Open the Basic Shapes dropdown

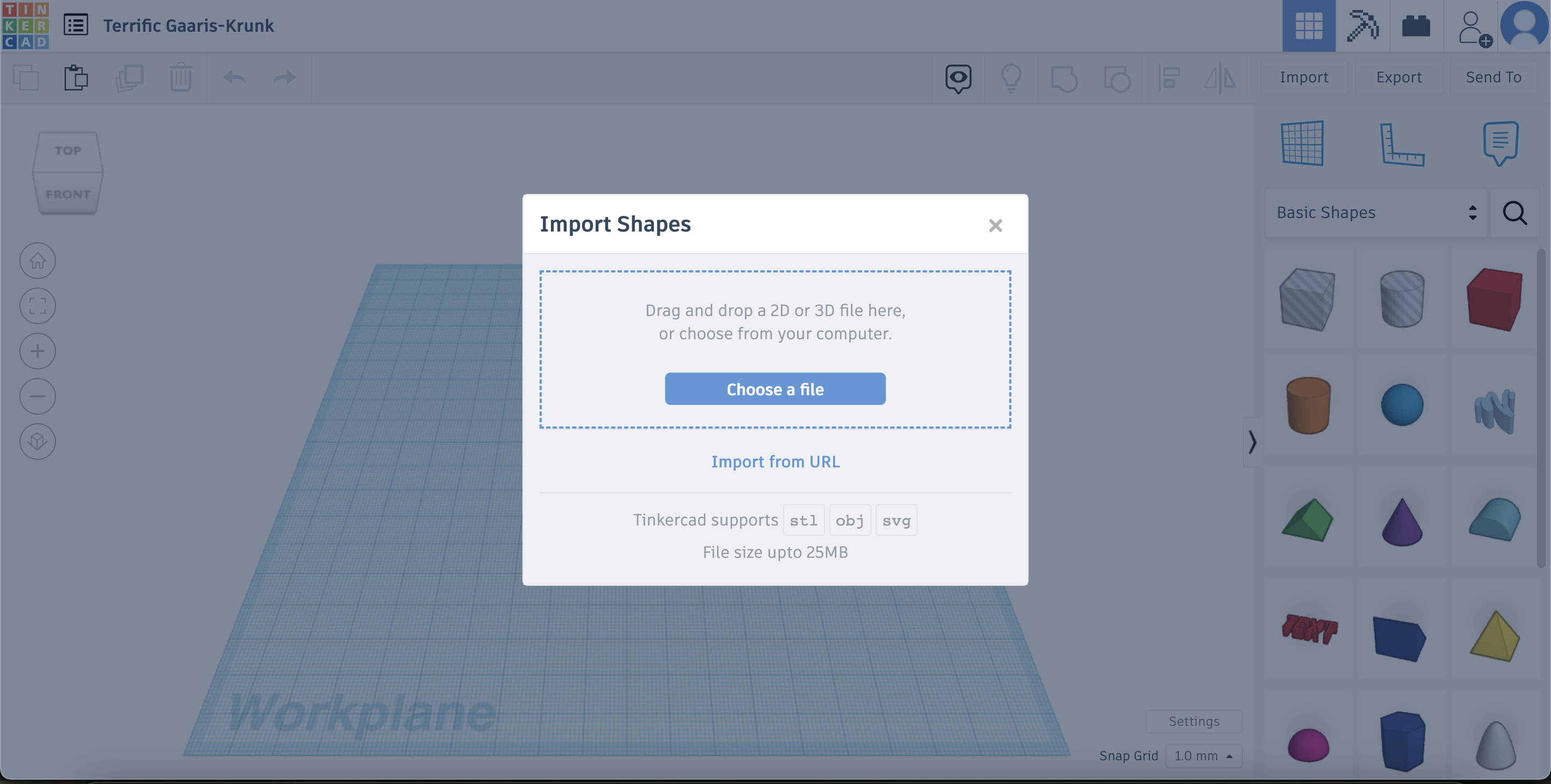click(x=1376, y=213)
